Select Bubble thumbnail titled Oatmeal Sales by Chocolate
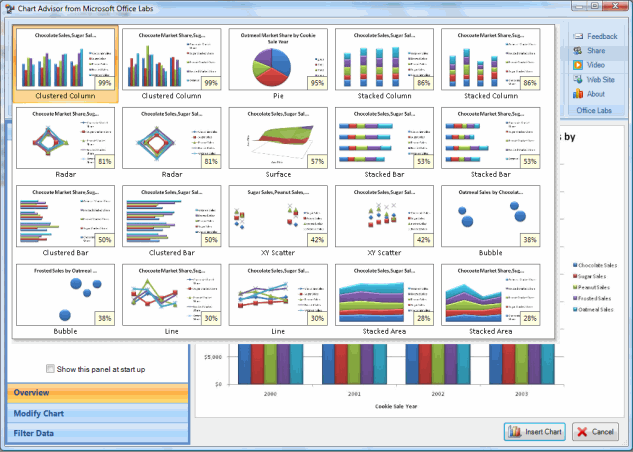The height and width of the screenshot is (452, 633). [x=490, y=216]
